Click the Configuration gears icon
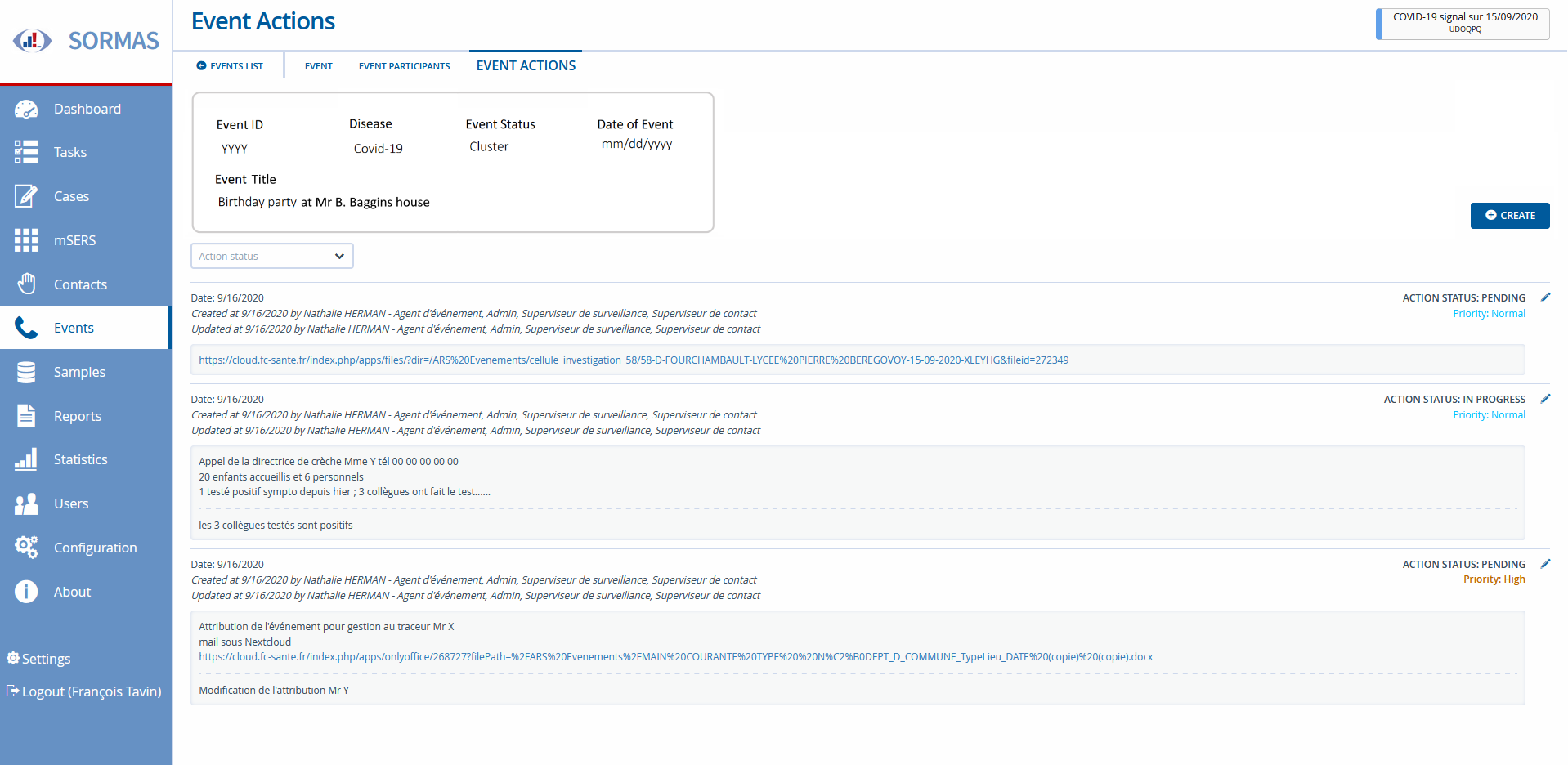1568x765 pixels. 26,548
